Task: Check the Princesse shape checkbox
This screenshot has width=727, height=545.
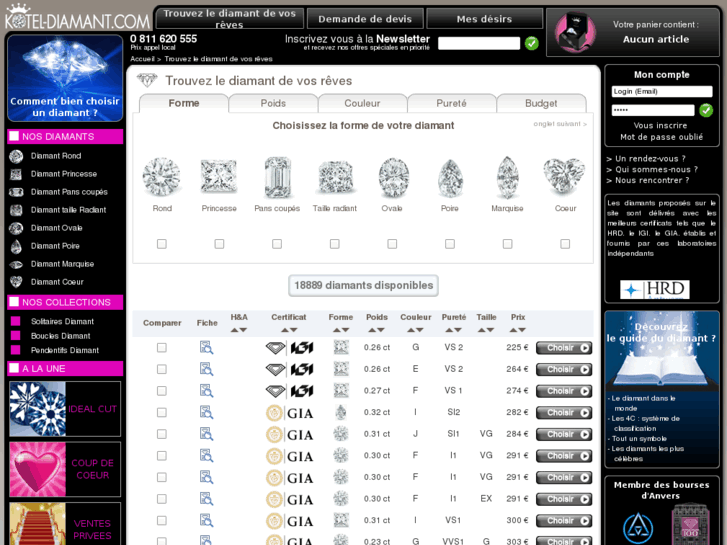Action: tap(219, 244)
